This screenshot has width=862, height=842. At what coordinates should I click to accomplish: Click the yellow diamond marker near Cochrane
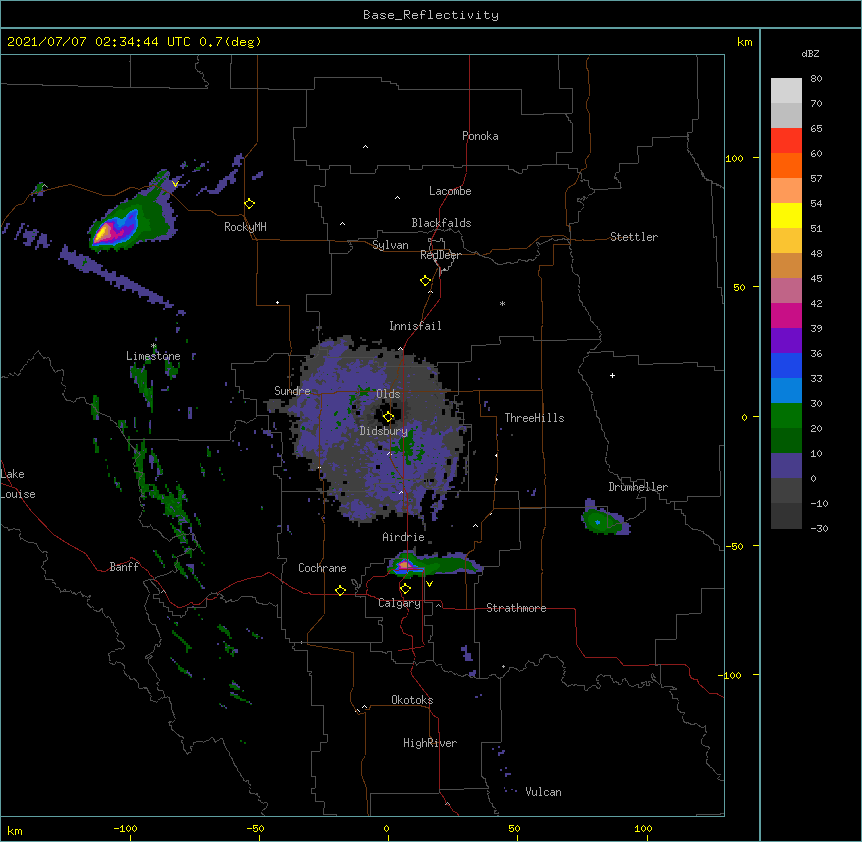coord(340,590)
